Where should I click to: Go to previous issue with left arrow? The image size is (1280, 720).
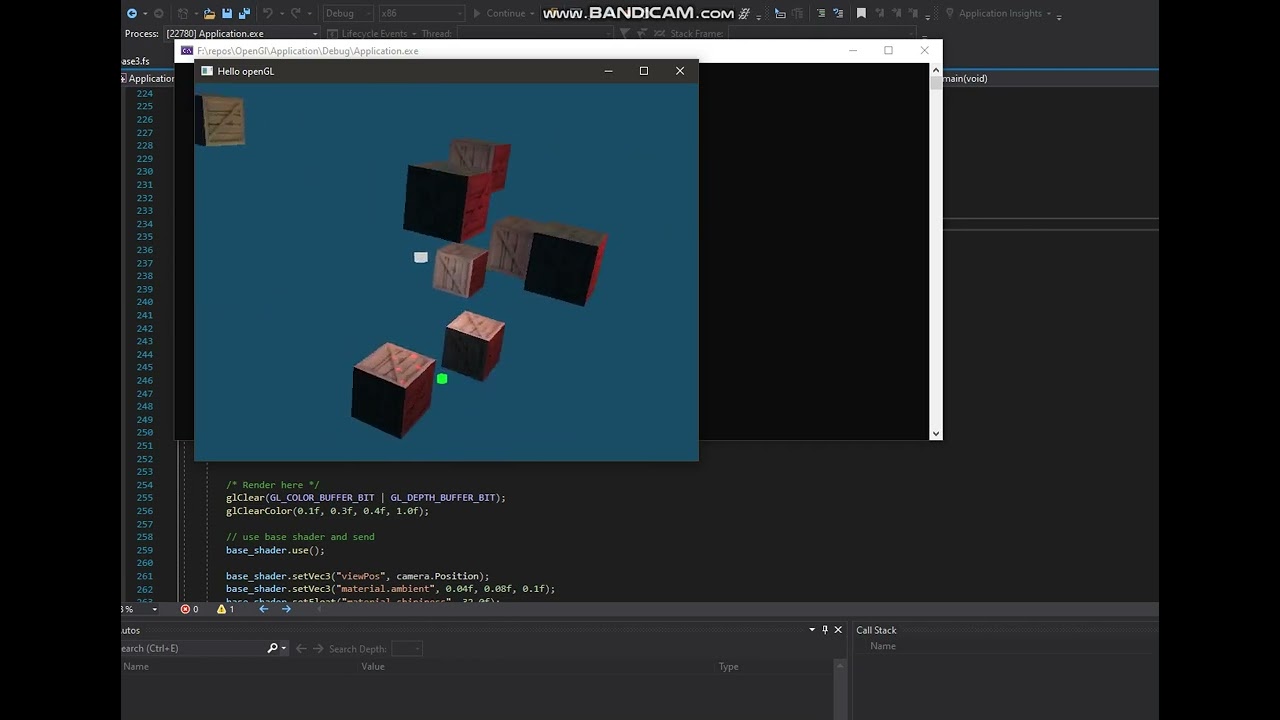click(264, 609)
